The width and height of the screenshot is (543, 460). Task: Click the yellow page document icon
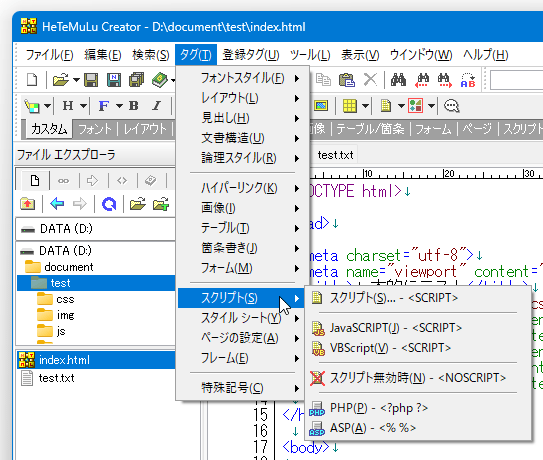tap(386, 106)
